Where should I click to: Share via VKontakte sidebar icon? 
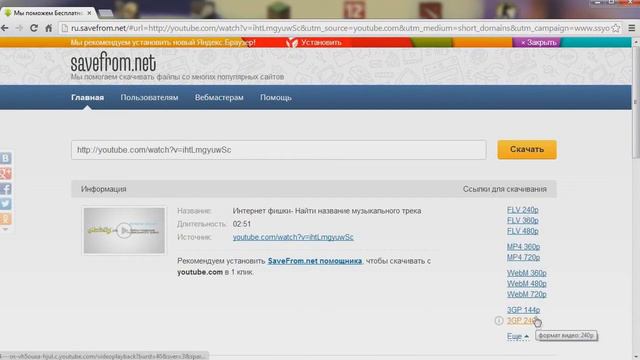(6, 158)
